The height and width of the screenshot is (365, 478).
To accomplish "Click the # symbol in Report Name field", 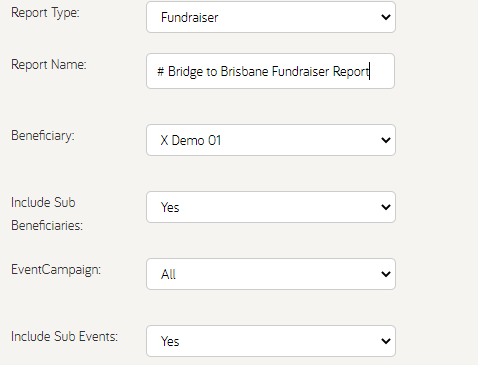I will [160, 71].
